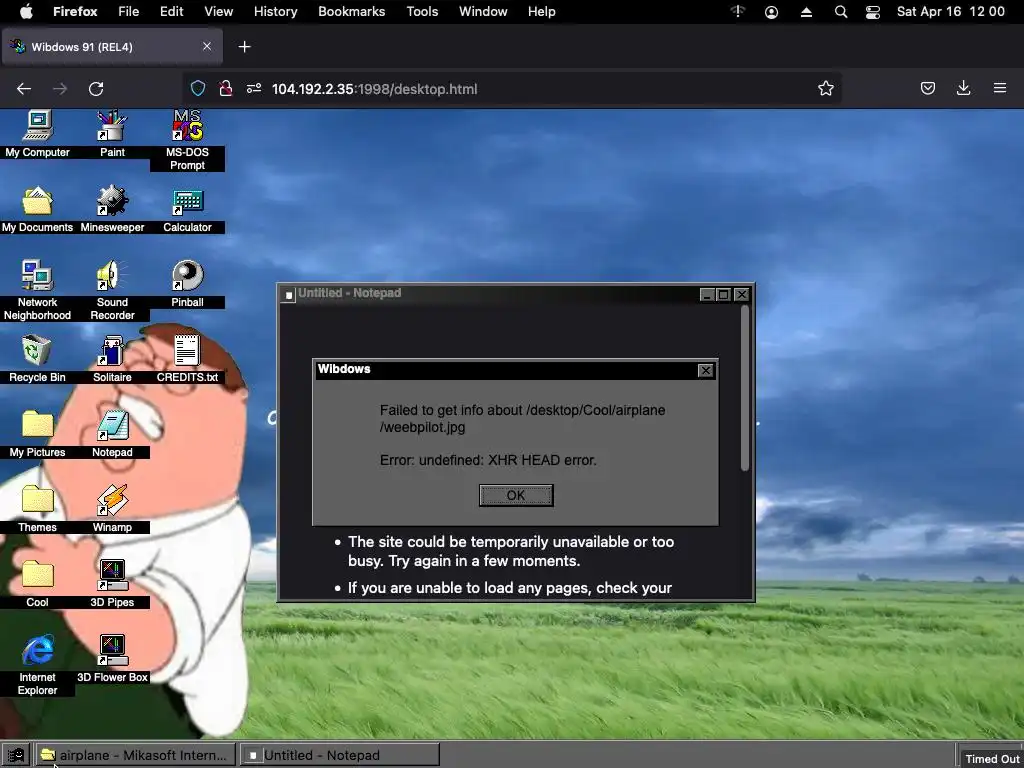Open Firefox application hamburger menu

(x=999, y=88)
